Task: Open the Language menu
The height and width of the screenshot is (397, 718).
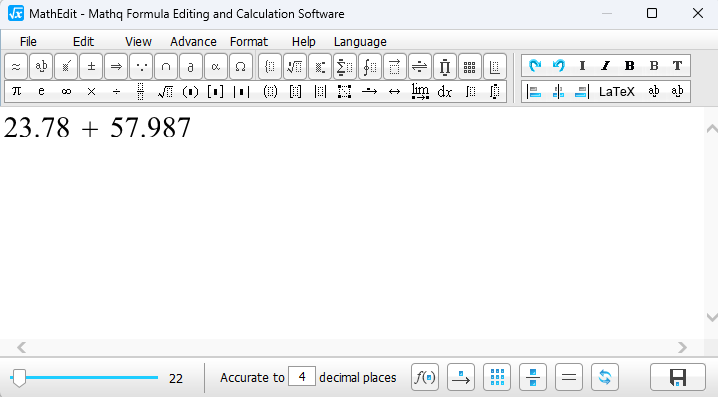Action: point(360,42)
